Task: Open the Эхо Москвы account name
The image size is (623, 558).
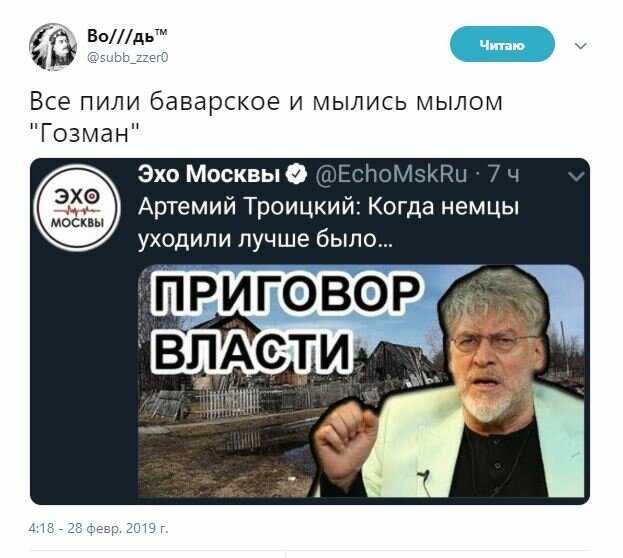Action: point(209,174)
